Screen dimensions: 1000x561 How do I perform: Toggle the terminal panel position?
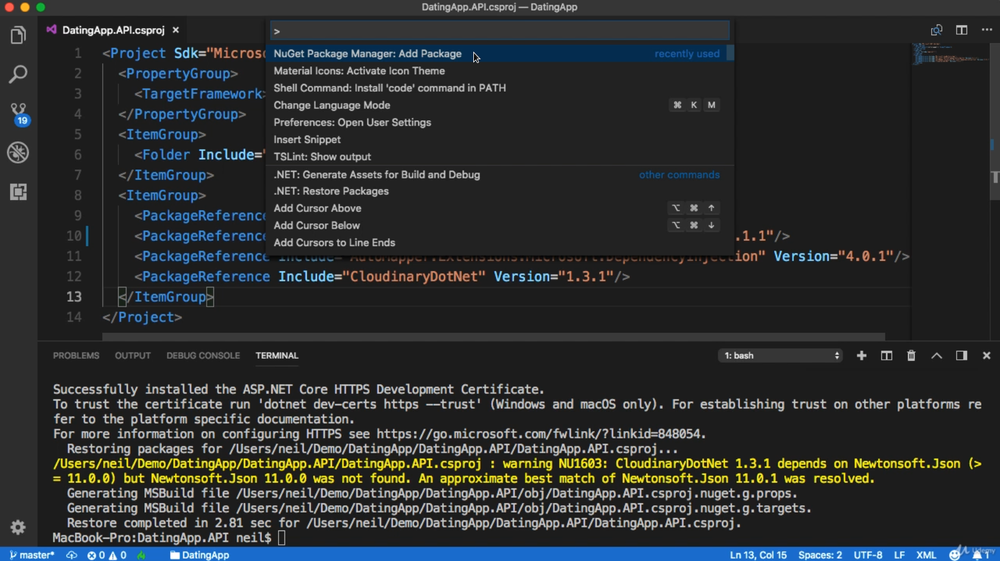pos(961,355)
